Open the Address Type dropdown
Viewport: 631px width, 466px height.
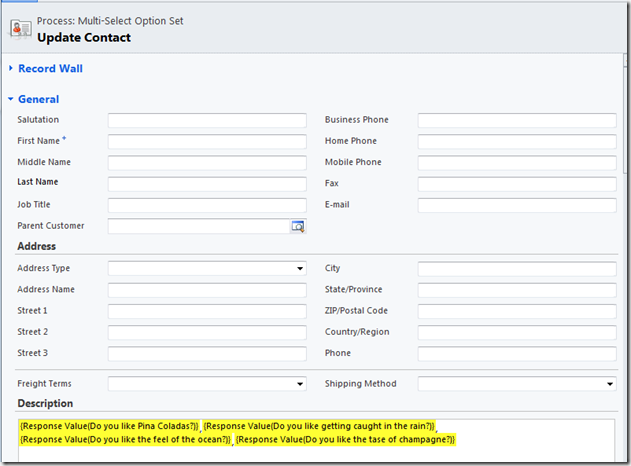click(207, 269)
